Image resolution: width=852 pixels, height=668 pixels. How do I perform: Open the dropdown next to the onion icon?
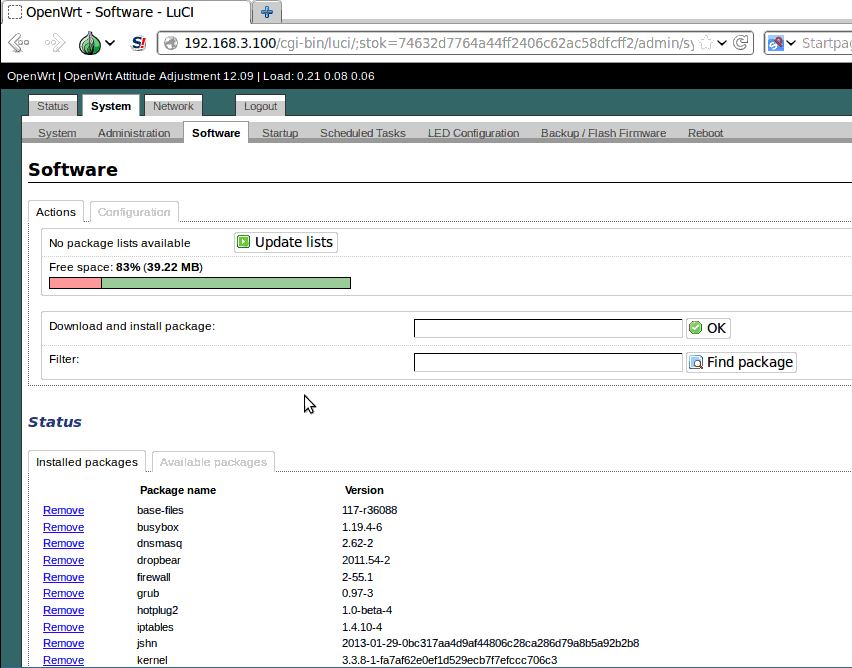pyautogui.click(x=110, y=43)
